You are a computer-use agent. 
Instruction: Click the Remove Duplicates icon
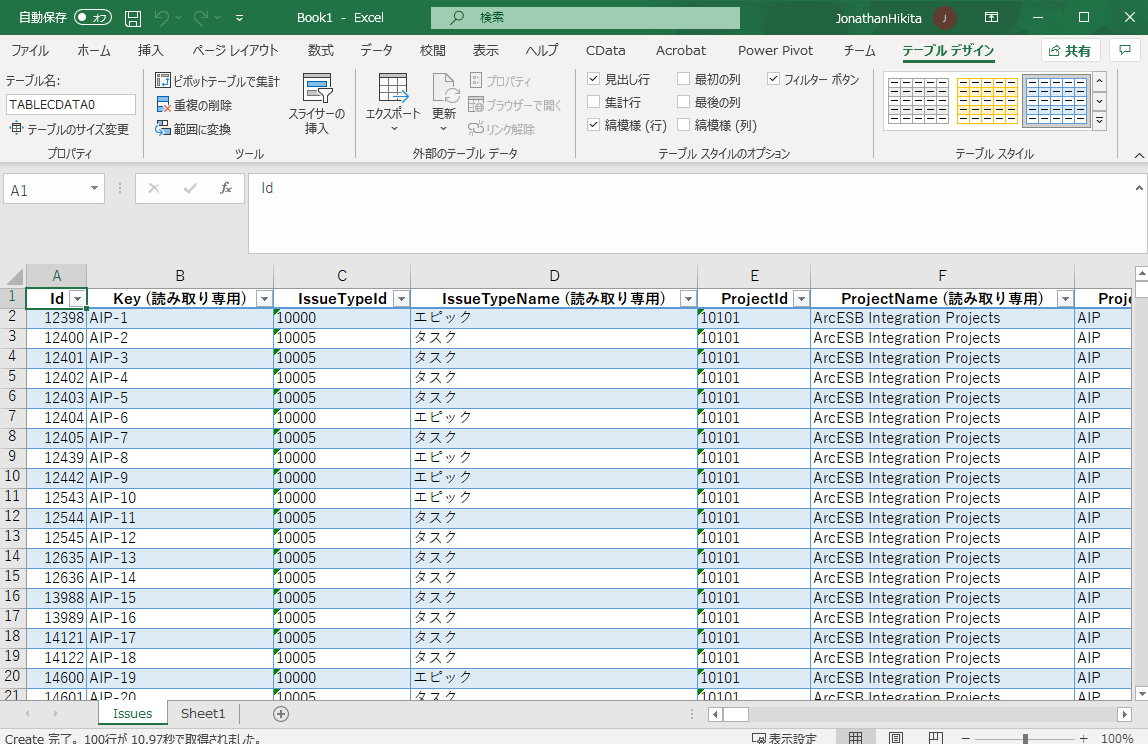click(x=164, y=105)
